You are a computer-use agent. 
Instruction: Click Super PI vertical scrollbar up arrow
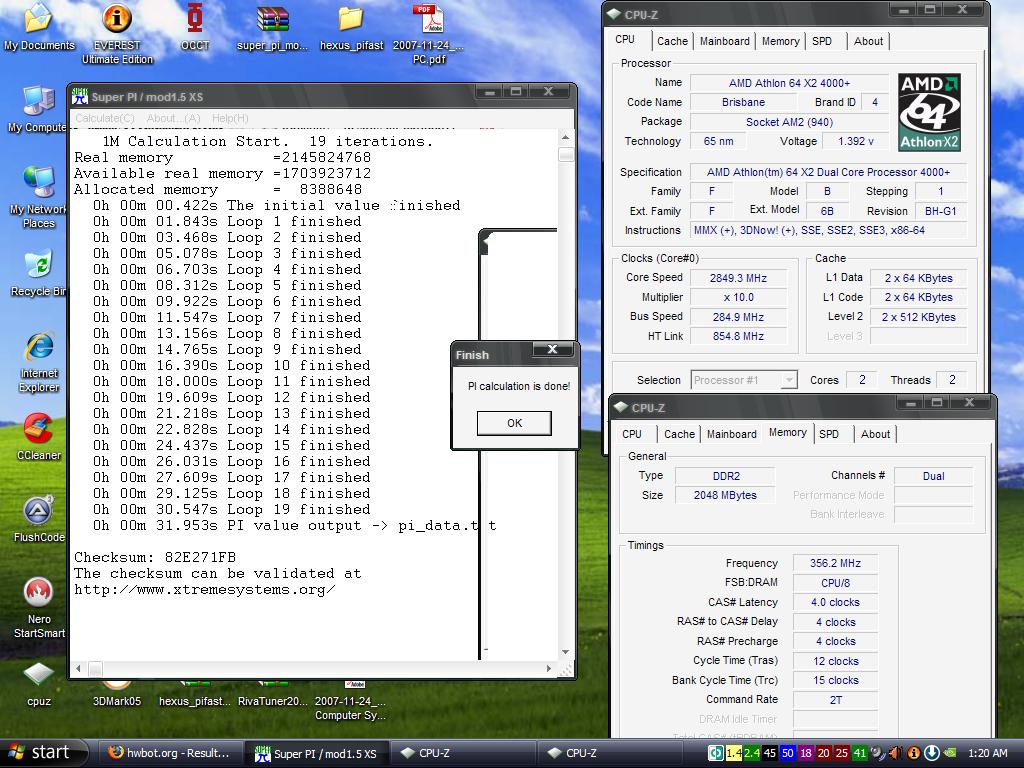[x=566, y=138]
